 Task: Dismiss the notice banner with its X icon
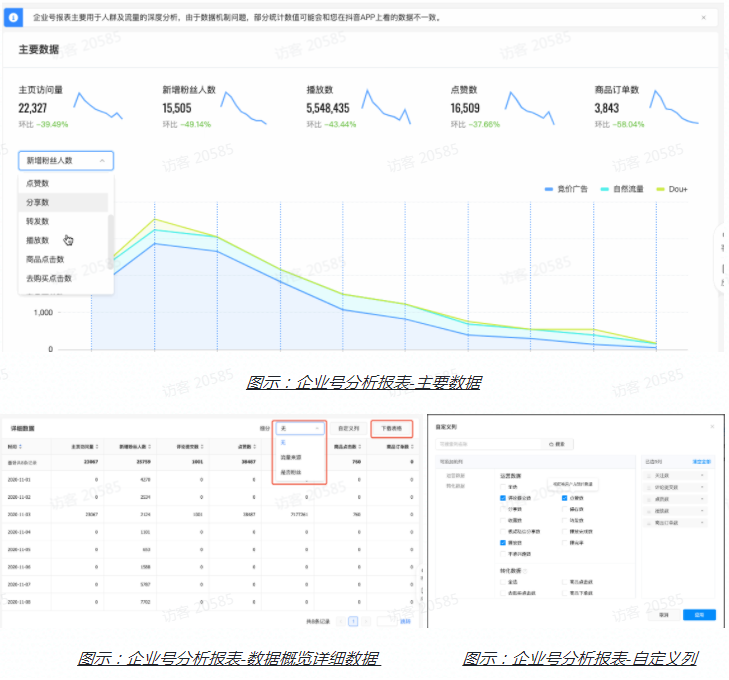[703, 18]
